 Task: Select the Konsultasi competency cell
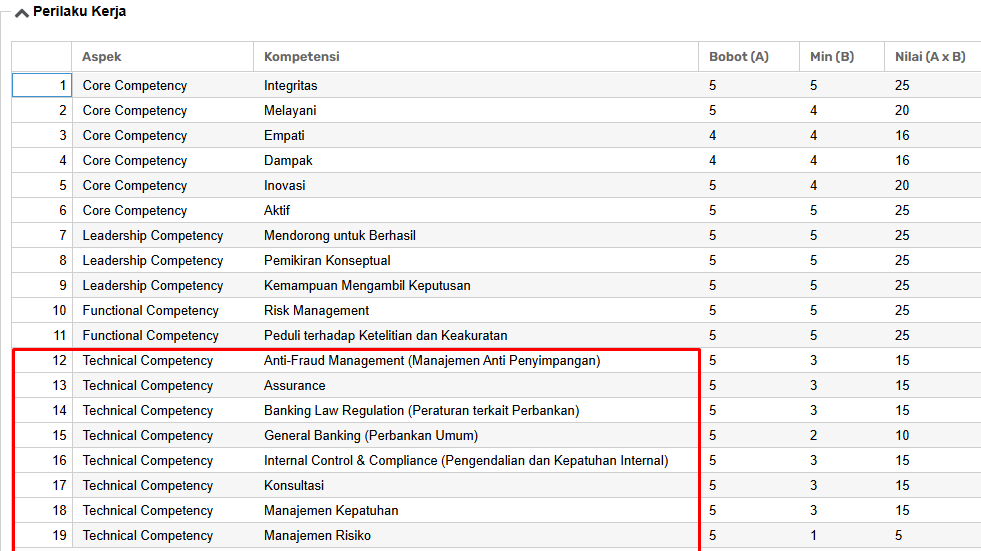pyautogui.click(x=475, y=485)
